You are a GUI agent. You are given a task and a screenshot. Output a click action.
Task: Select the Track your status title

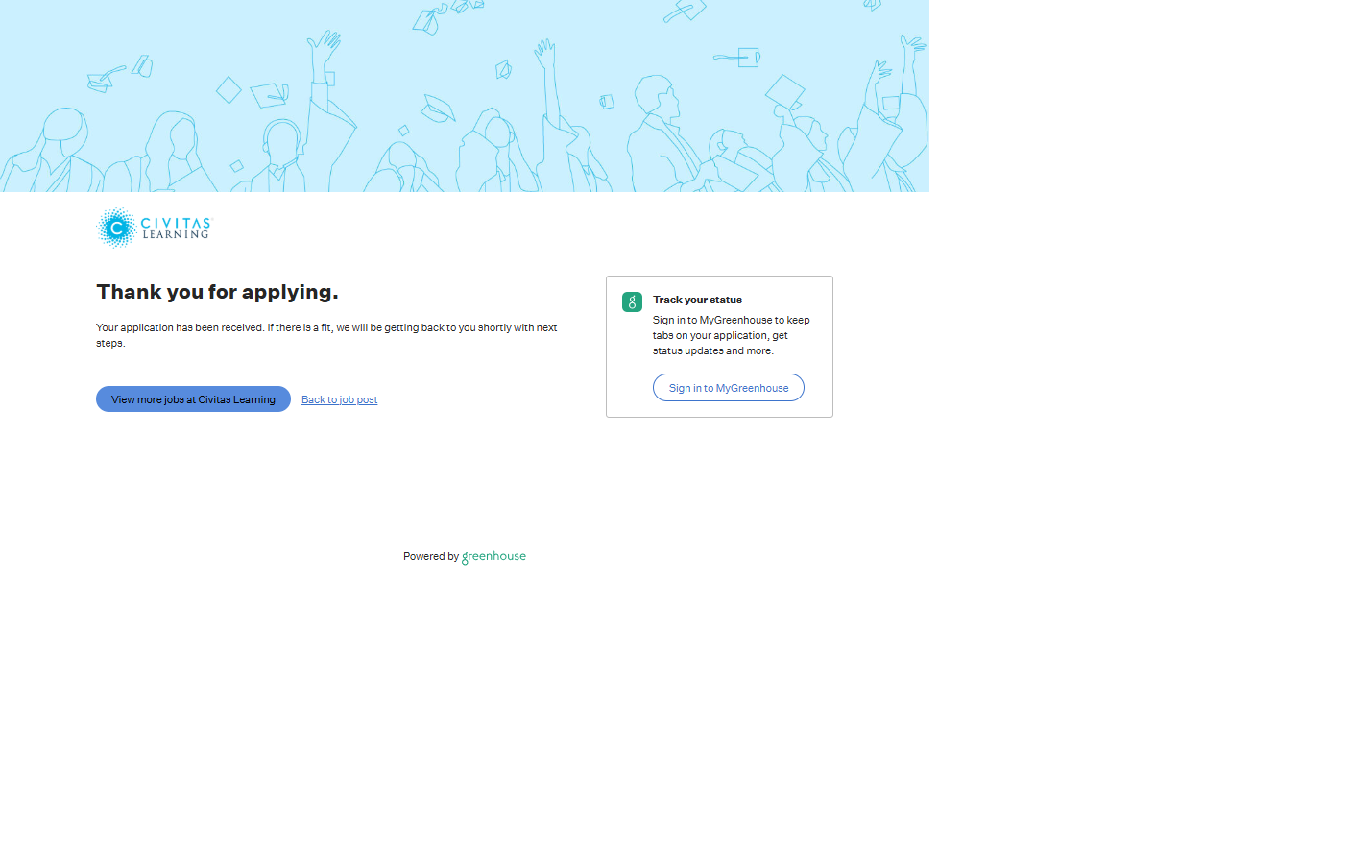pyautogui.click(x=697, y=300)
